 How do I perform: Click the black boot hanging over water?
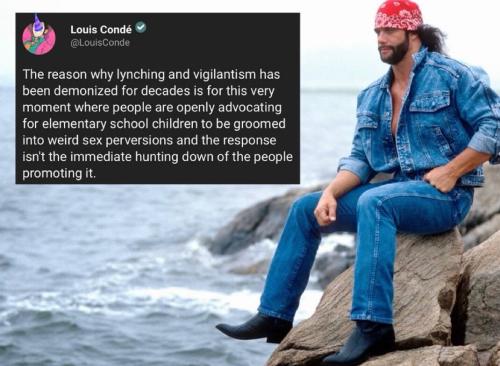[254, 328]
